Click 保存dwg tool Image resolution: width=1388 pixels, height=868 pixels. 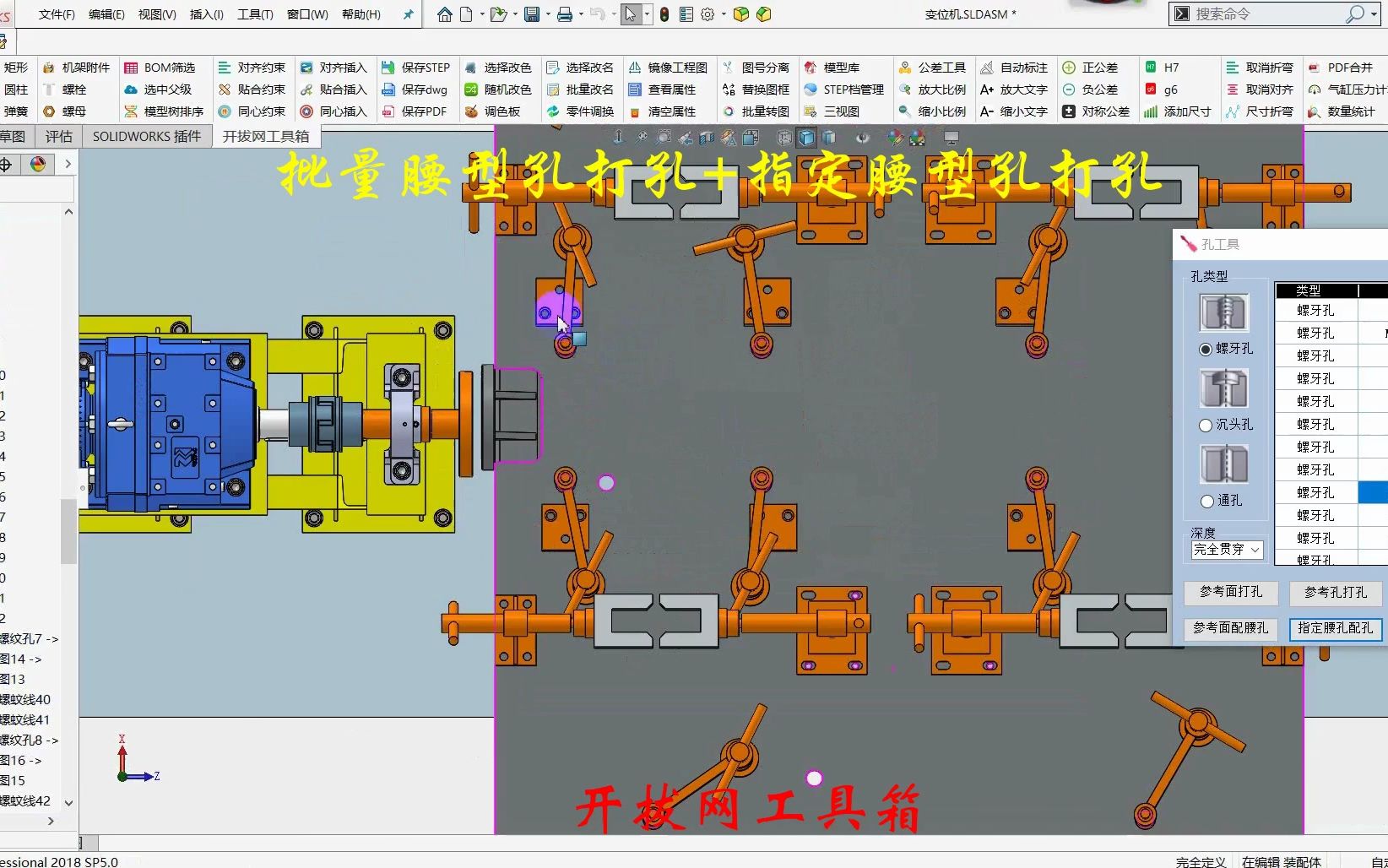pos(415,90)
